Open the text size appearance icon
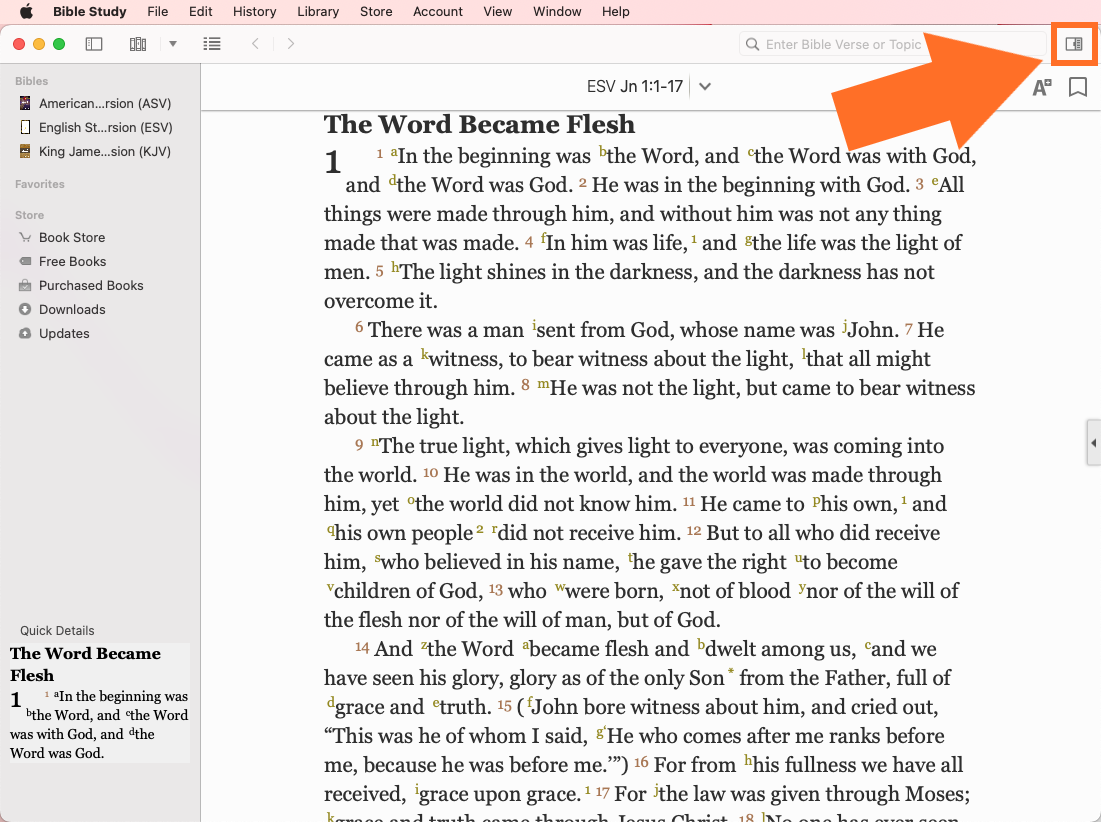The image size is (1101, 822). (x=1041, y=87)
